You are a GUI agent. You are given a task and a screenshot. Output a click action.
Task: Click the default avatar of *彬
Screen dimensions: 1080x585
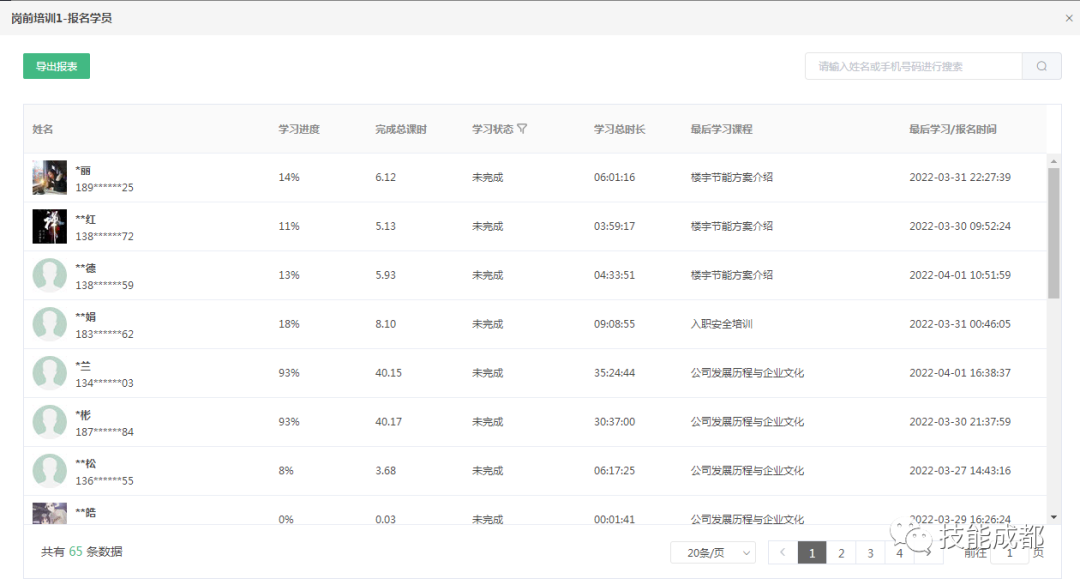49,422
